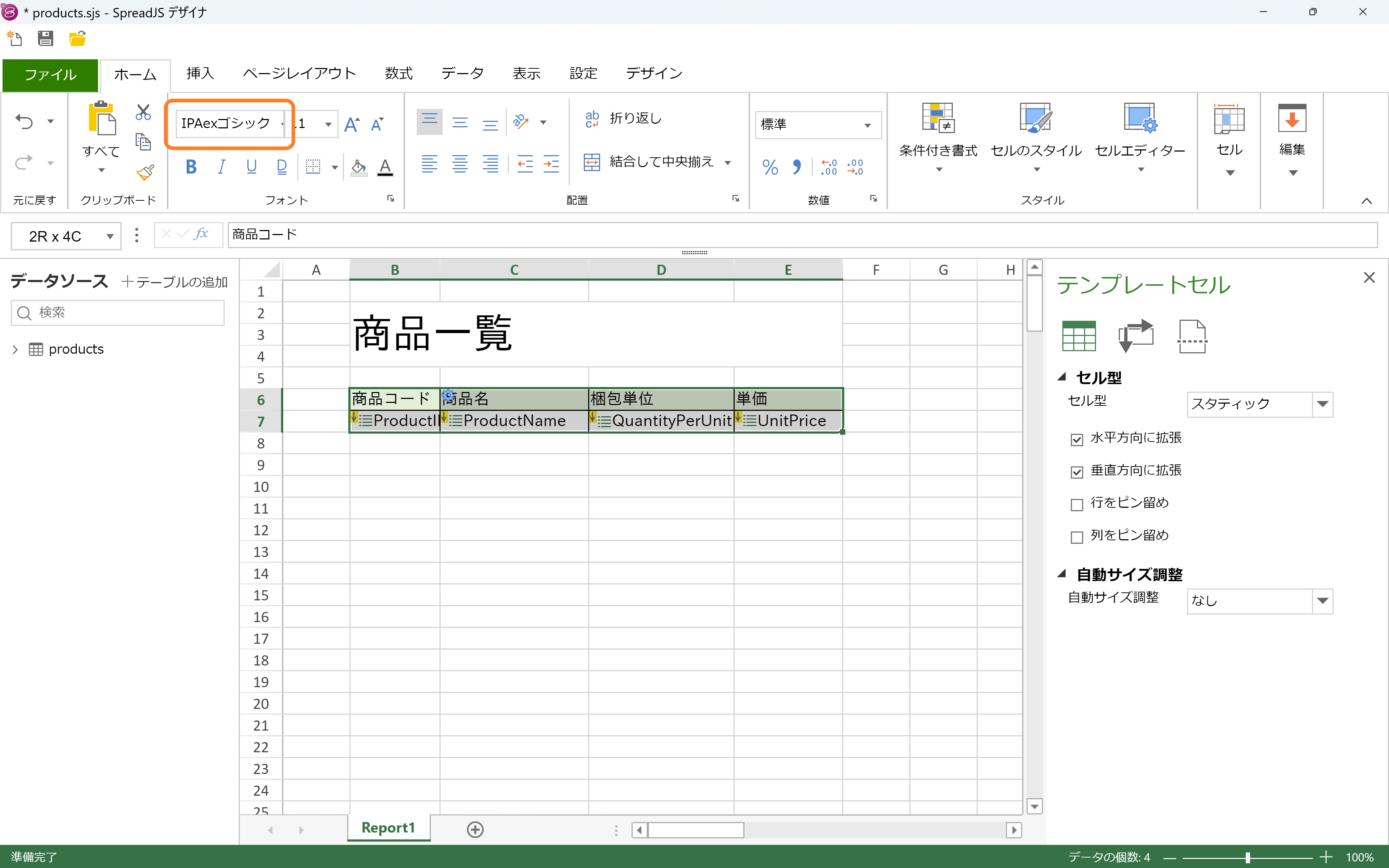Click the add new sheet plus button
Image resolution: width=1389 pixels, height=868 pixels.
475,830
